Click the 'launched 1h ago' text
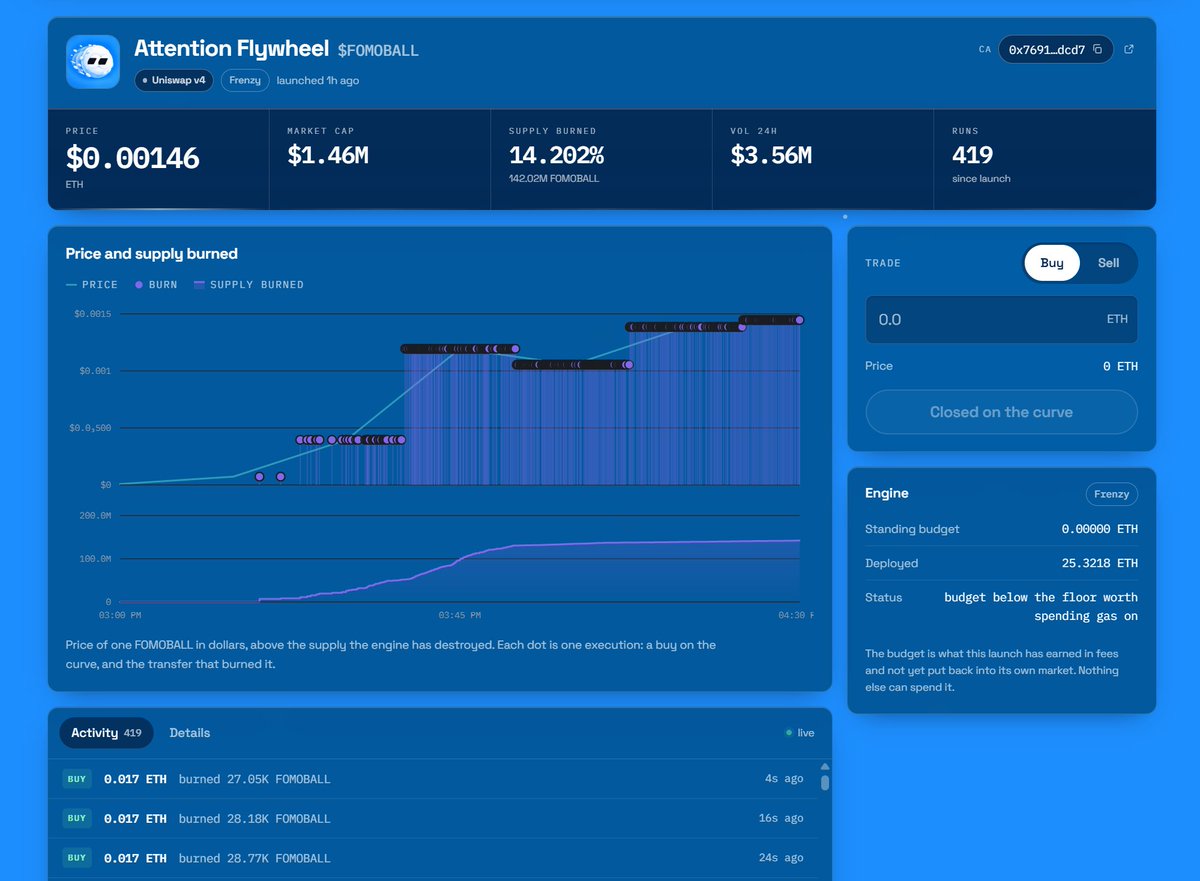The image size is (1200, 881). pyautogui.click(x=318, y=80)
